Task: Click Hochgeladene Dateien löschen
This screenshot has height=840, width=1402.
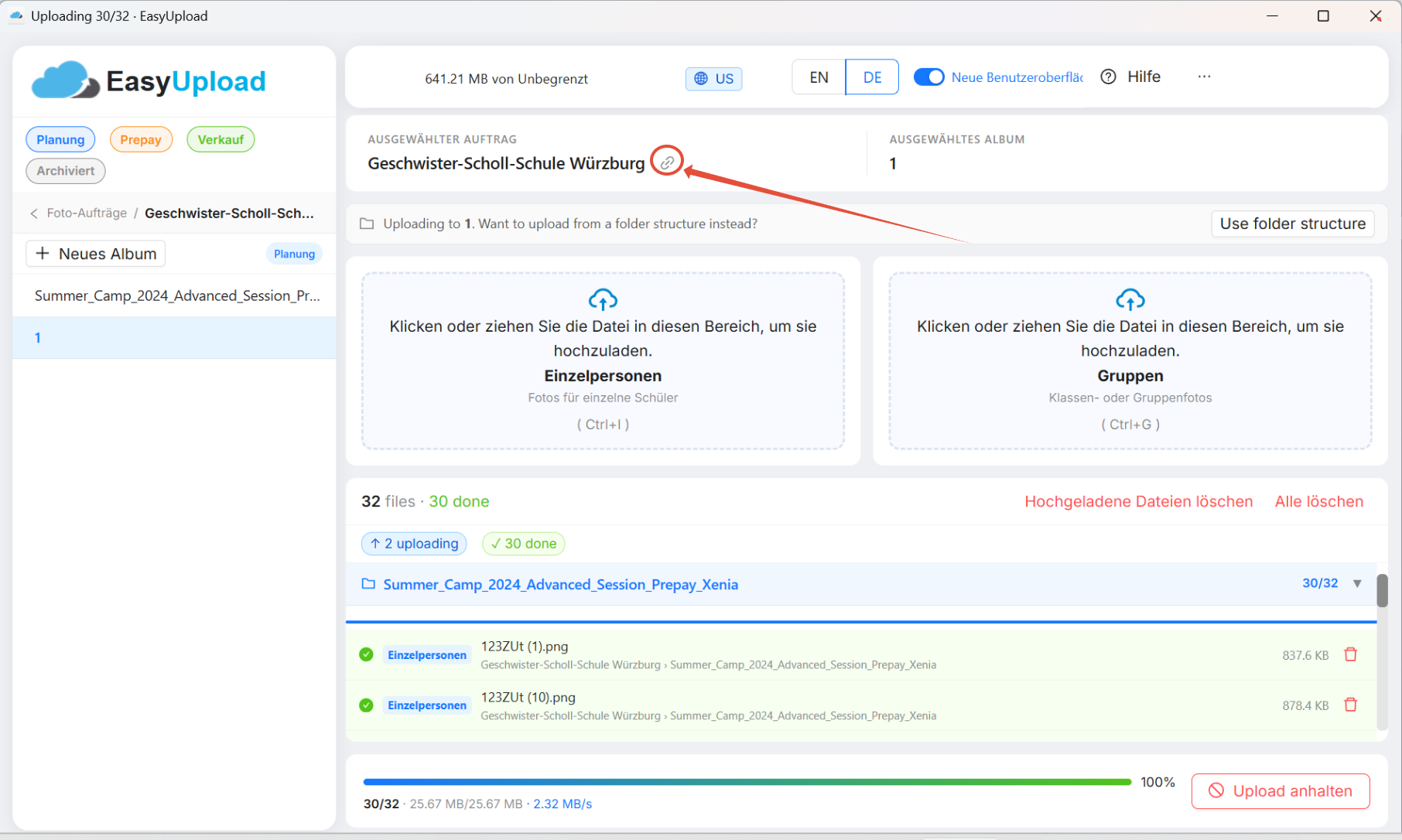Action: tap(1138, 501)
